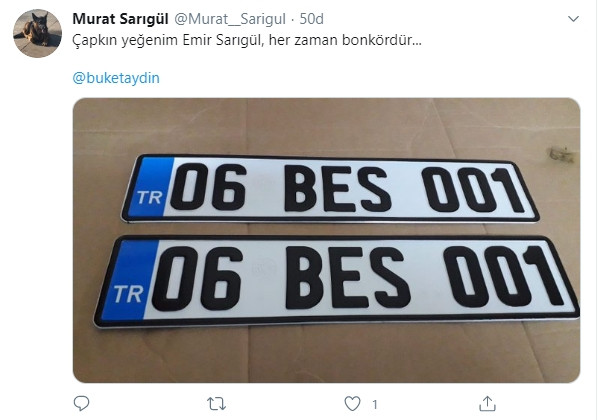Screen dimensions: 605x420
Task: Open the Murat Sarıgül display name
Action: click(x=120, y=19)
